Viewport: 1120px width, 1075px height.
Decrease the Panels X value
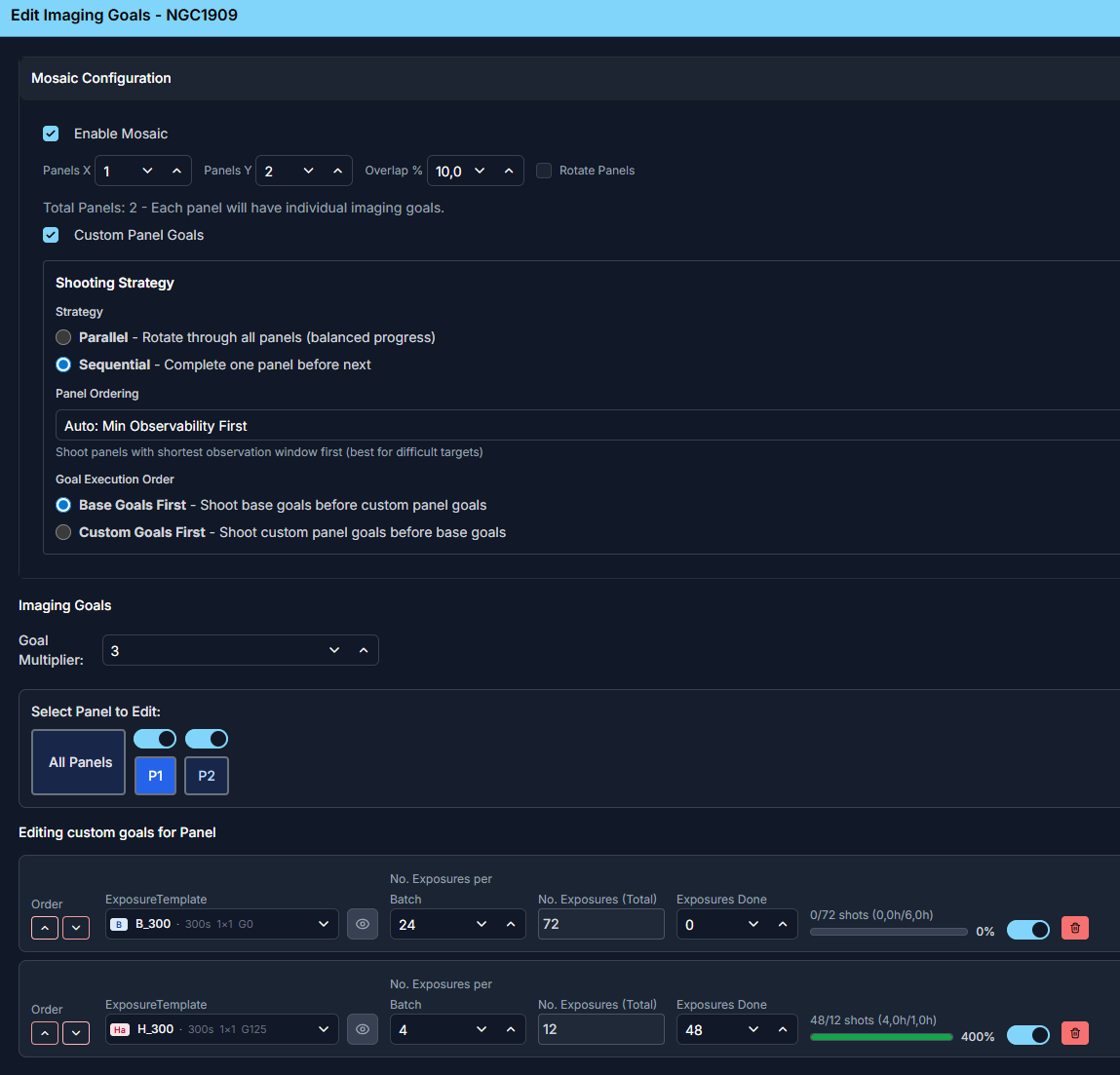pos(147,171)
